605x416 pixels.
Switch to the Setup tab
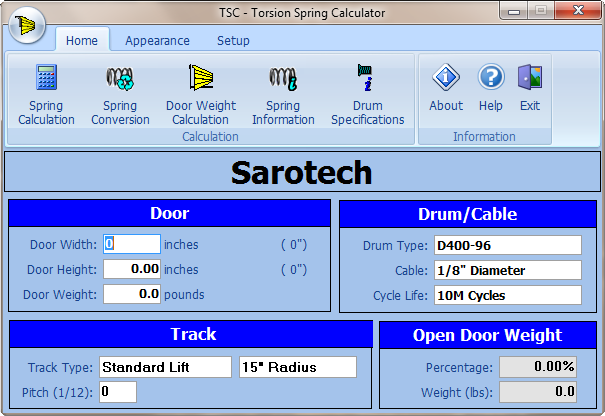click(233, 41)
